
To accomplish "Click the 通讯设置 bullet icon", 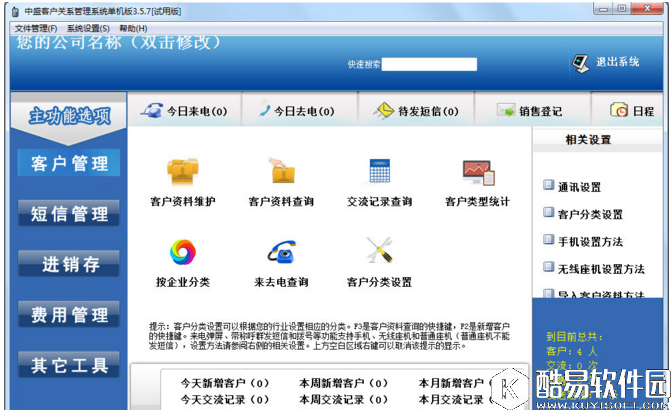I will (x=548, y=185).
